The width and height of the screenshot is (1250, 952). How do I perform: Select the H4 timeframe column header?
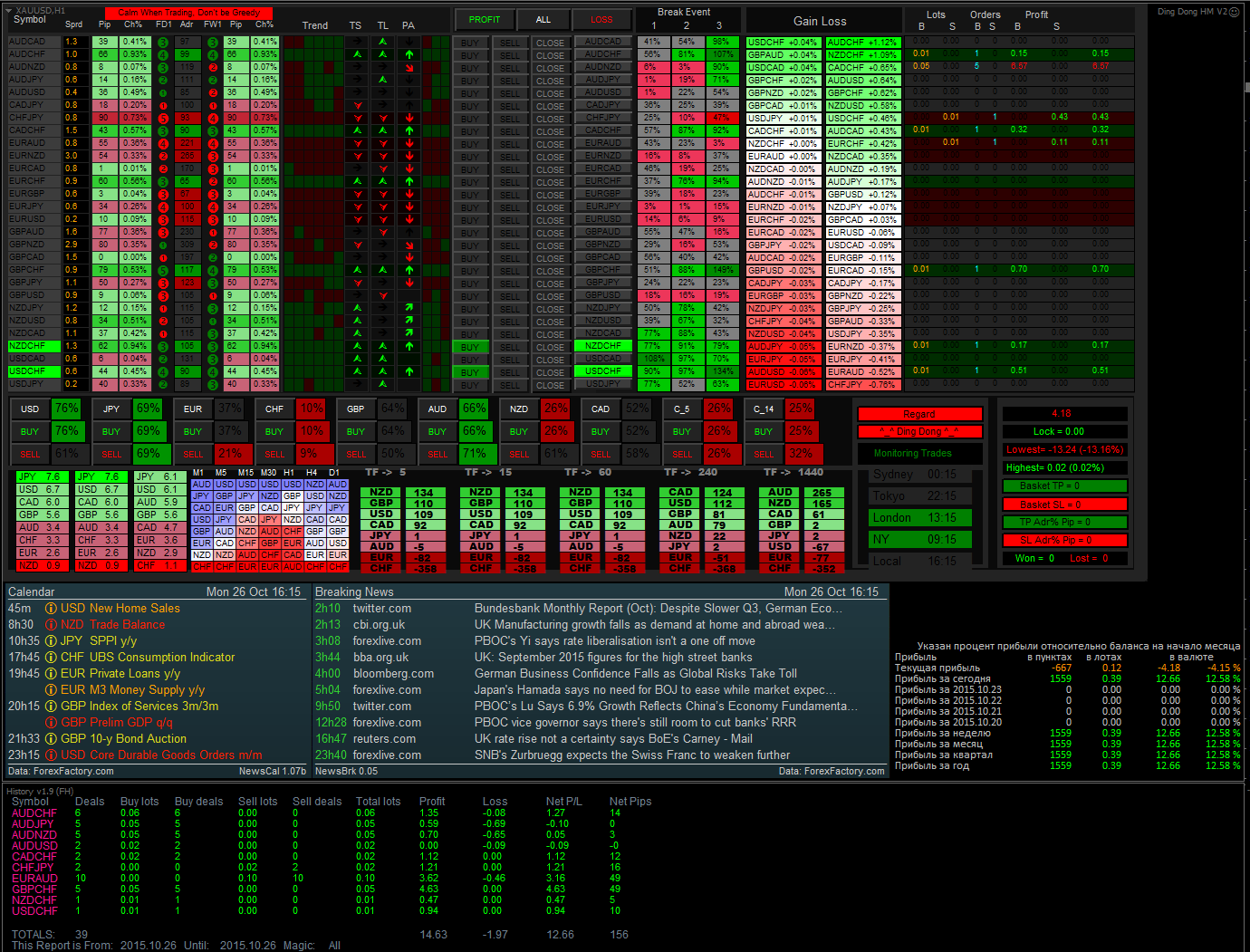[311, 472]
